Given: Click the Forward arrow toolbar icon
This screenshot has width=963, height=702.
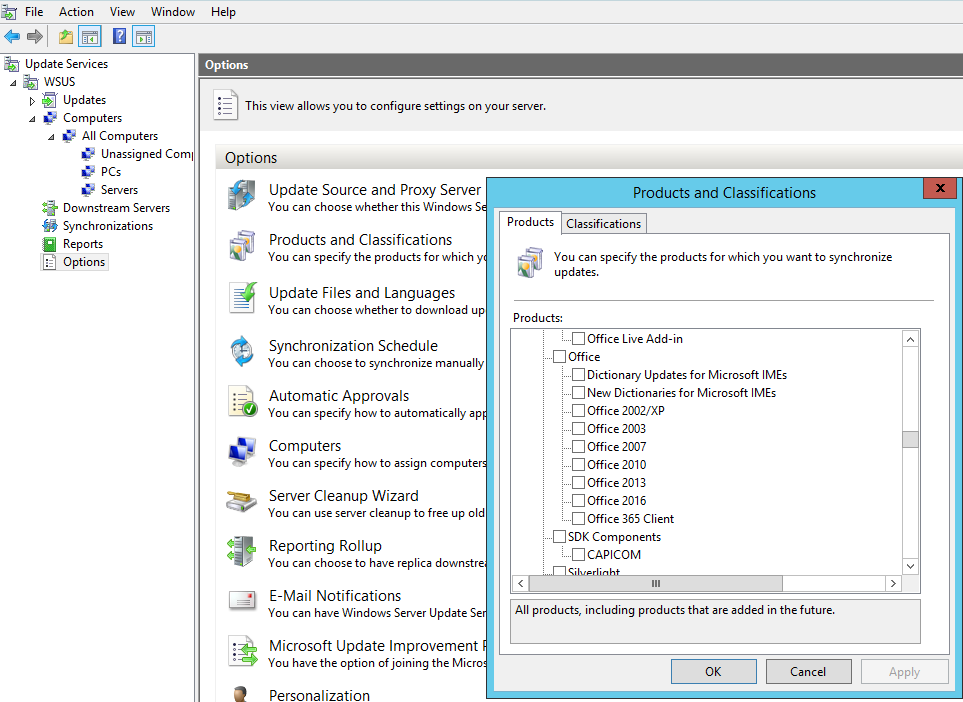Looking at the screenshot, I should [x=34, y=37].
